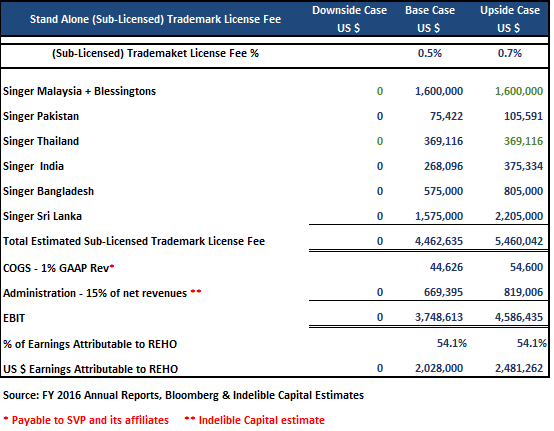Click the 669,395 administration value
This screenshot has width=554, height=431.
click(443, 292)
